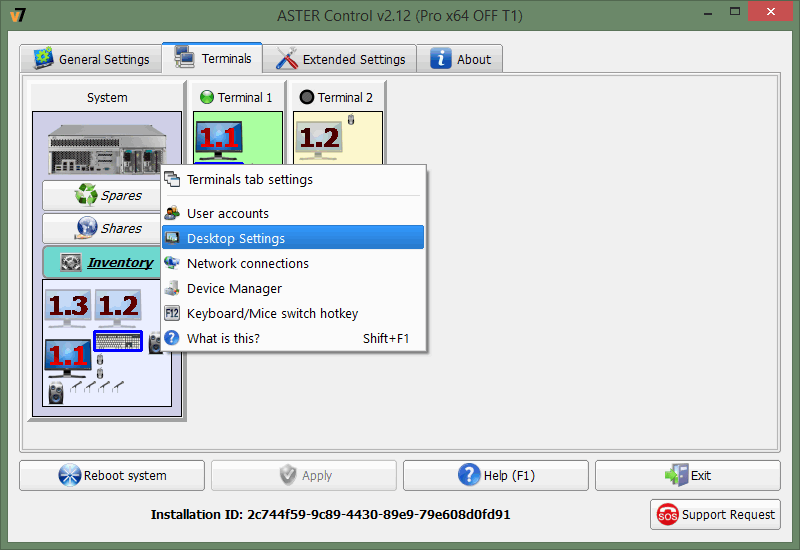The image size is (800, 550).
Task: Open Help (F1)
Action: click(x=496, y=476)
